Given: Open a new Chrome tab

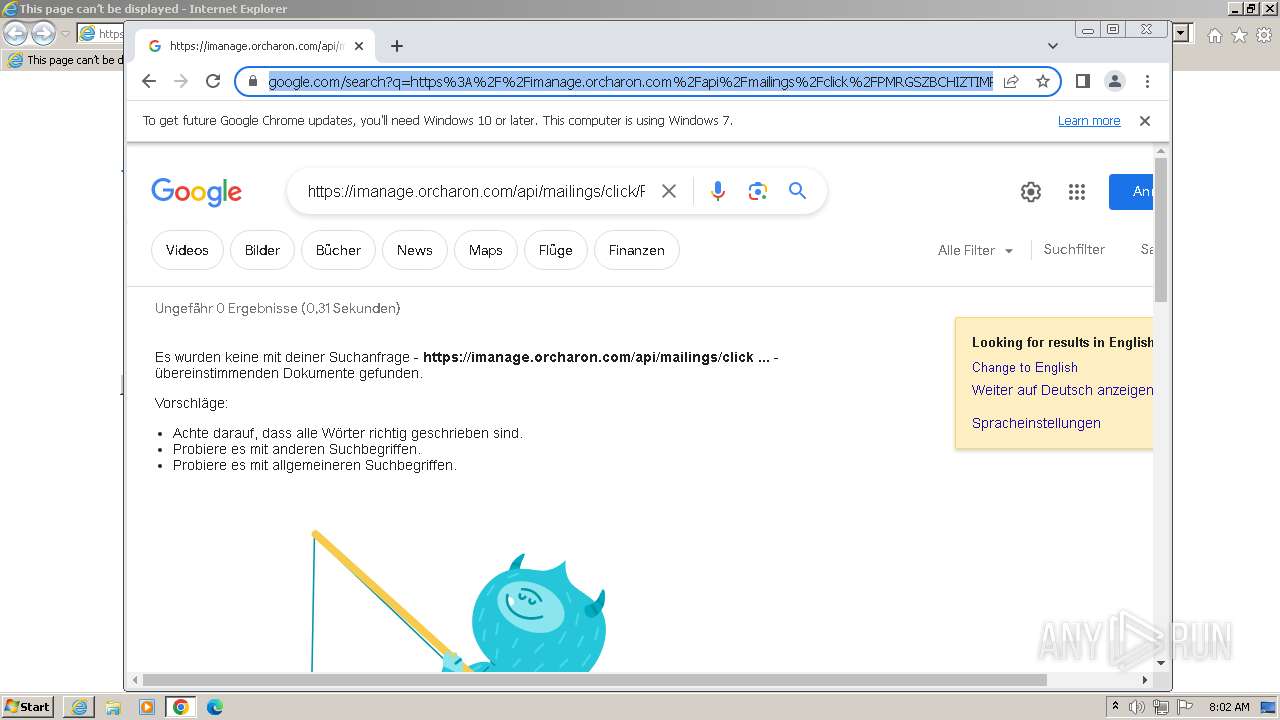Looking at the screenshot, I should [397, 46].
